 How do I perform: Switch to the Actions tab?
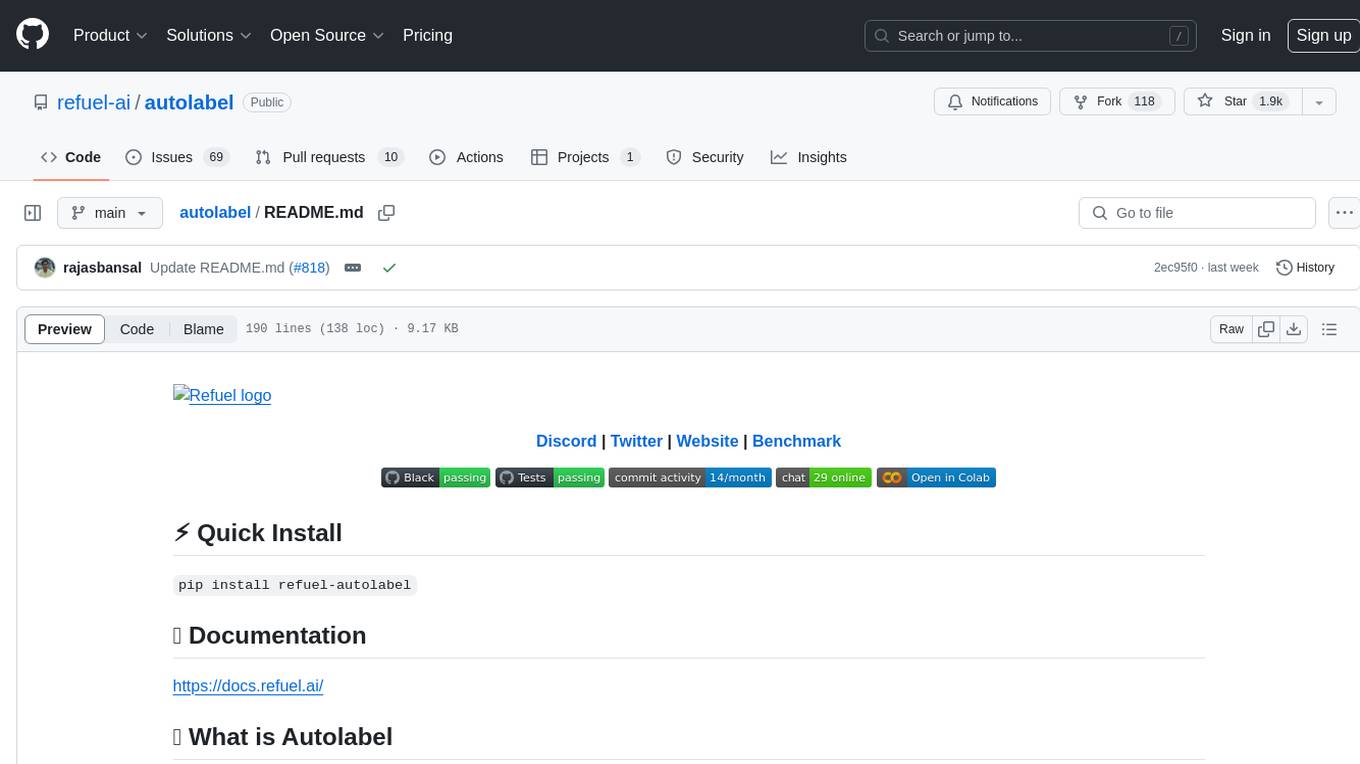click(x=466, y=157)
